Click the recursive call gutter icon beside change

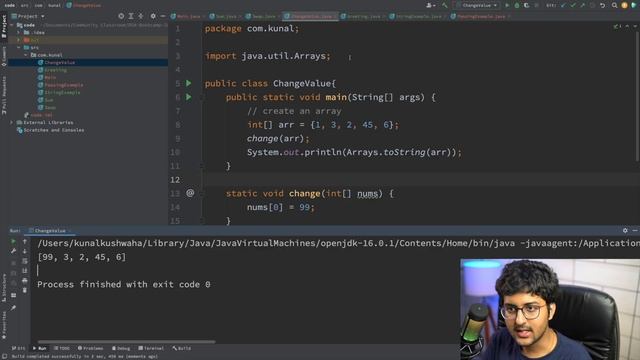190,193
